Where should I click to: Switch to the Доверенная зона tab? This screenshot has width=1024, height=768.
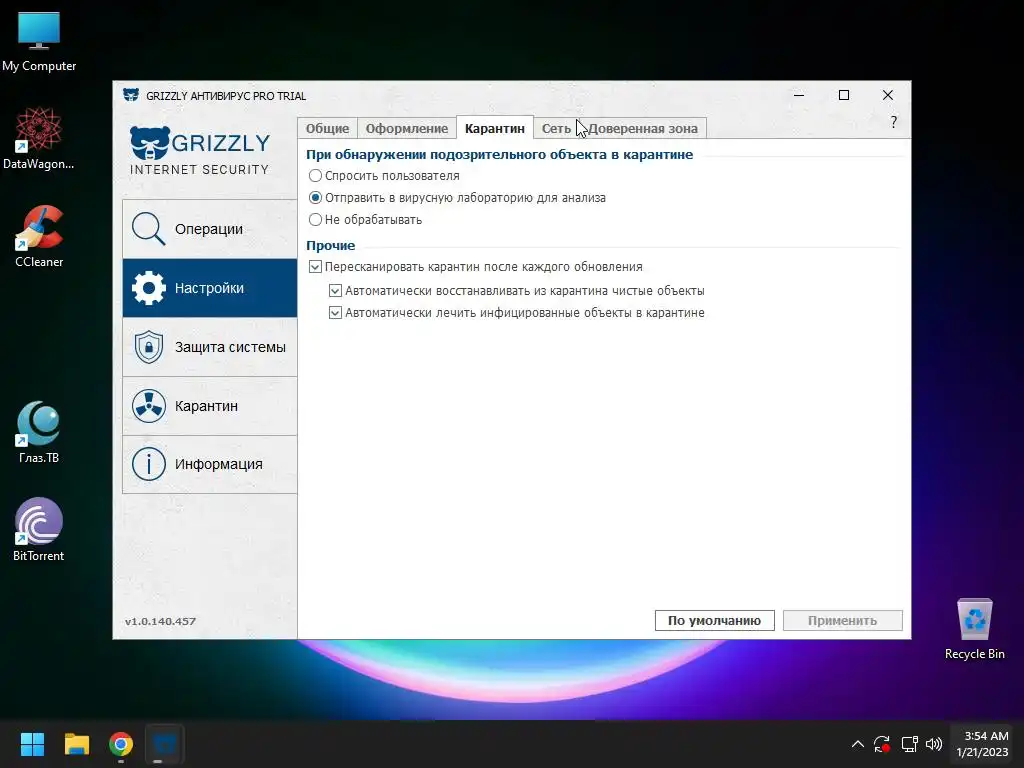point(643,128)
